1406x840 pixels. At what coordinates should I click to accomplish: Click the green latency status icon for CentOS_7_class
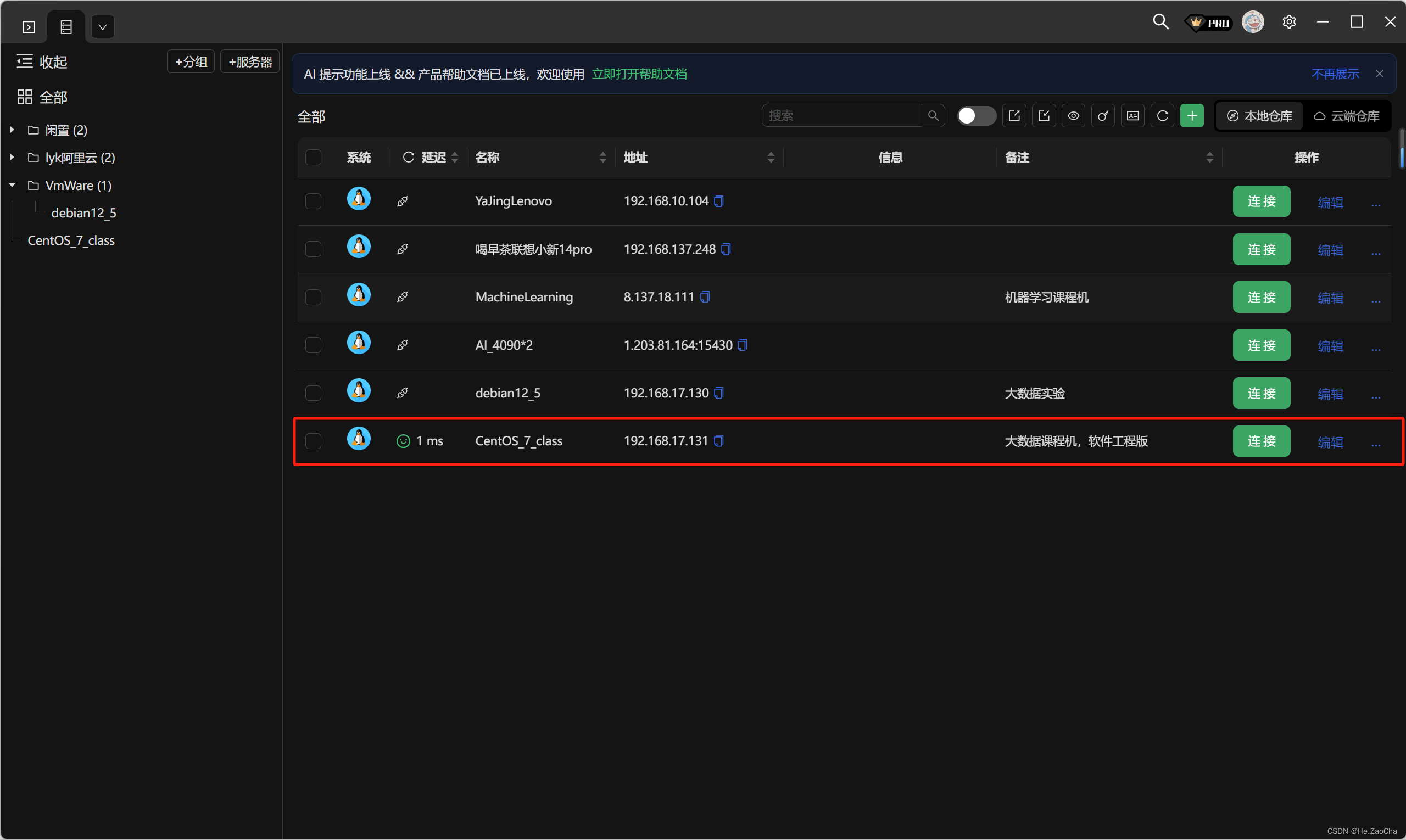coord(403,441)
